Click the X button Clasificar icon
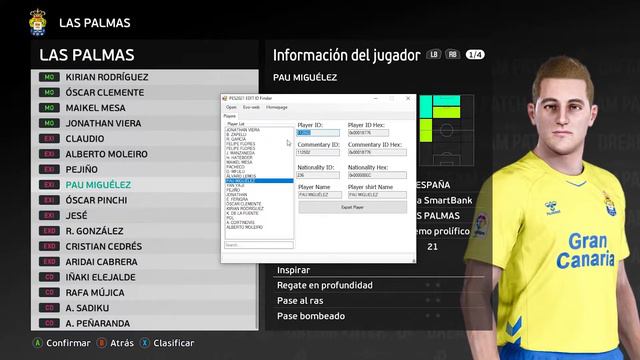The height and width of the screenshot is (360, 640). coord(144,343)
